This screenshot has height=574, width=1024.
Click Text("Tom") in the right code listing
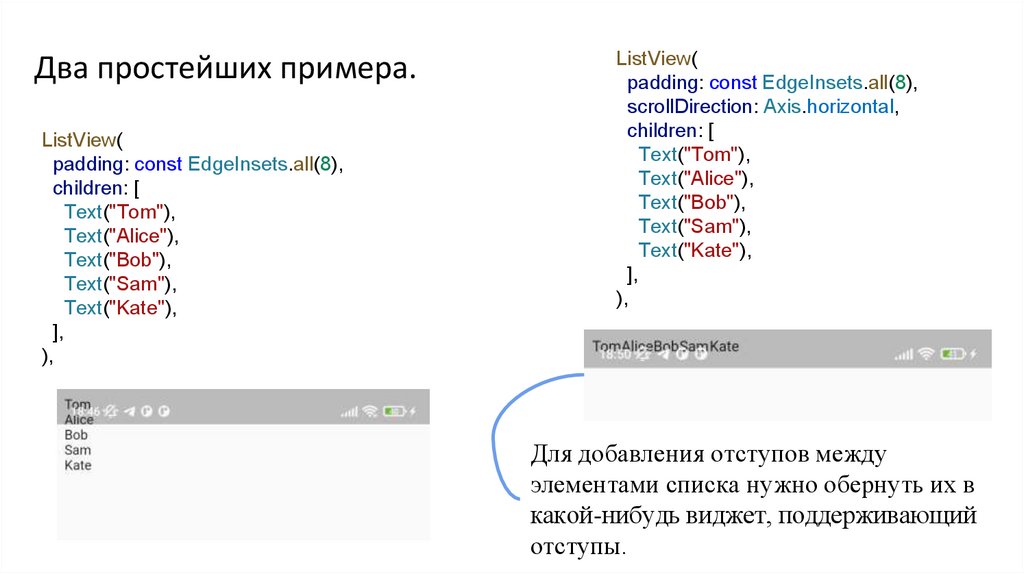pyautogui.click(x=694, y=155)
